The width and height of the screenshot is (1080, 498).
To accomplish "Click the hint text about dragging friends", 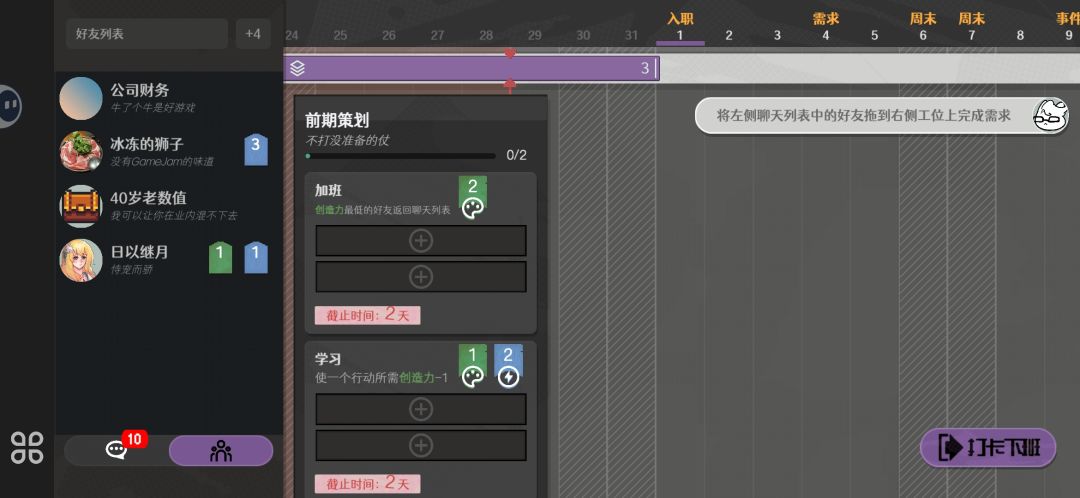I will click(x=864, y=116).
